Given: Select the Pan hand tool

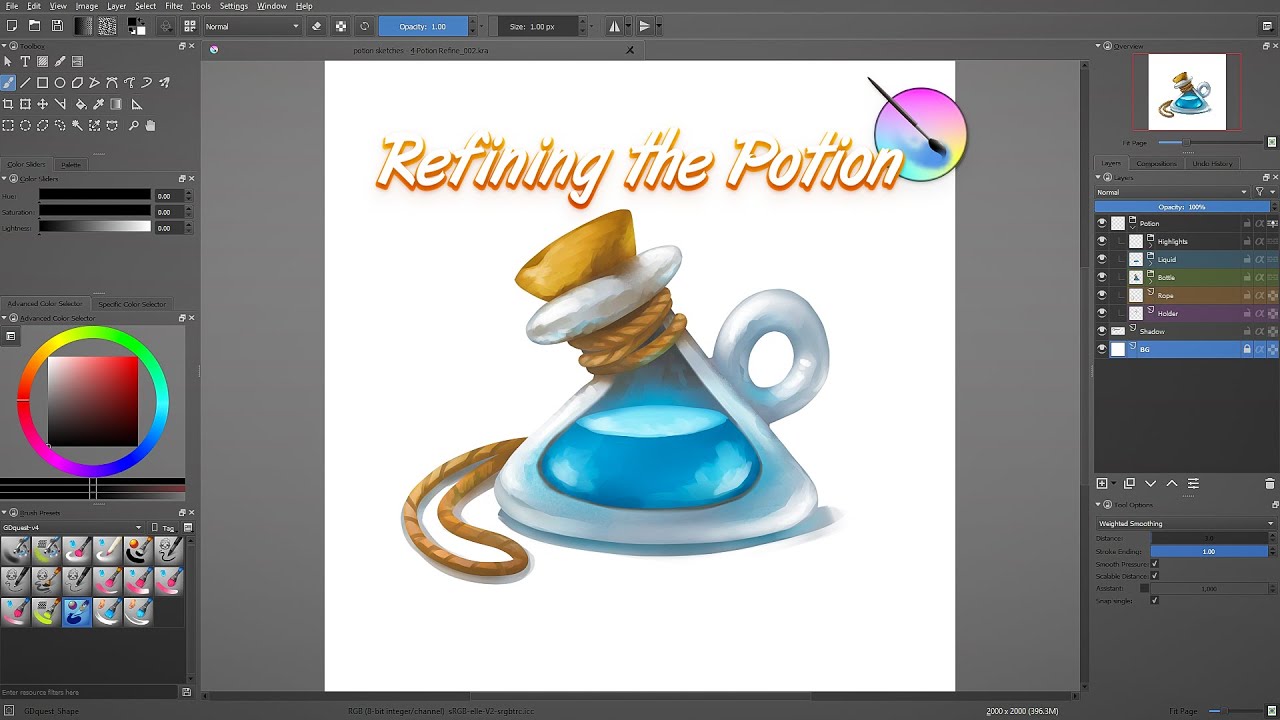Looking at the screenshot, I should pos(150,126).
